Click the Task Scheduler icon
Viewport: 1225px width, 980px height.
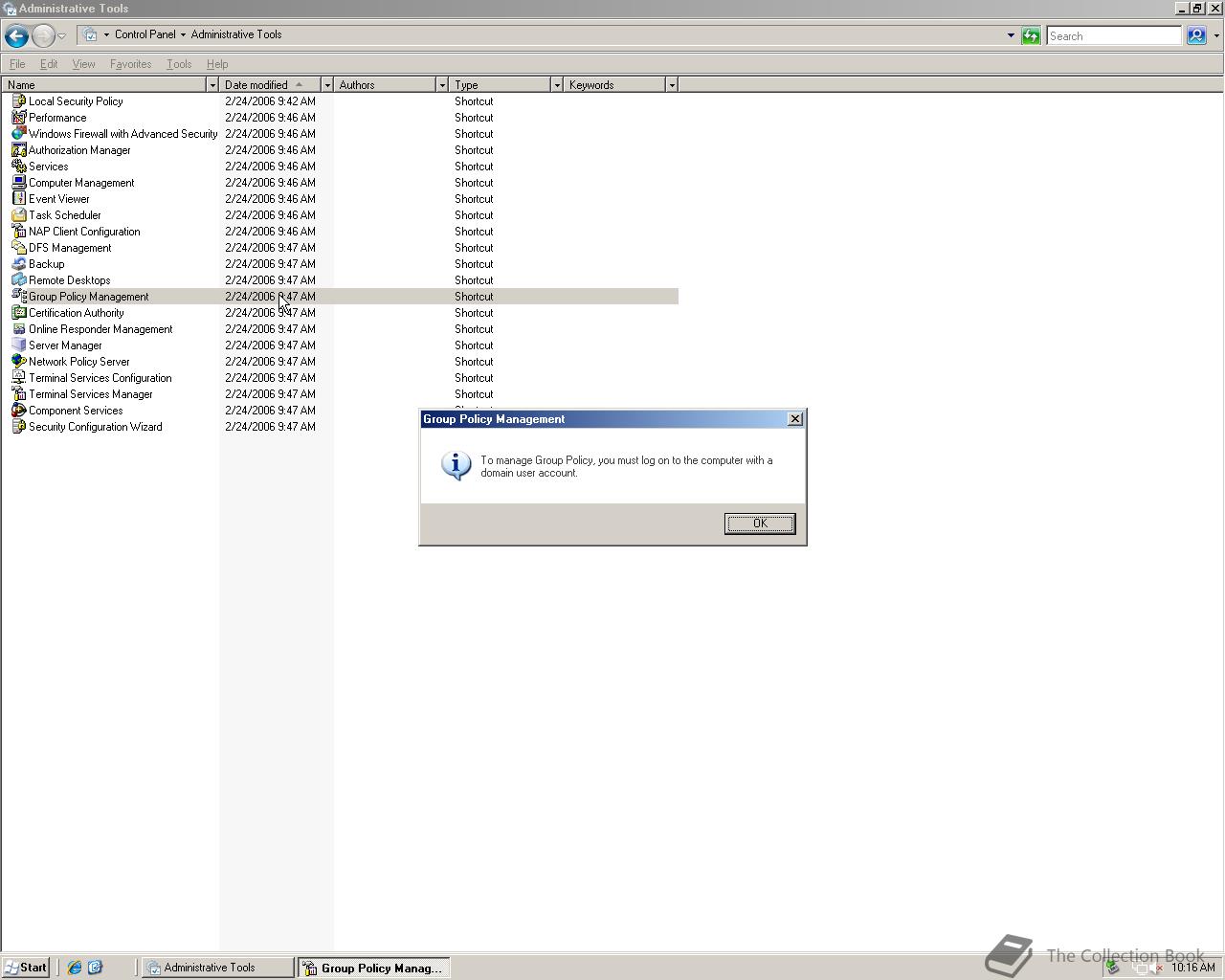[18, 215]
